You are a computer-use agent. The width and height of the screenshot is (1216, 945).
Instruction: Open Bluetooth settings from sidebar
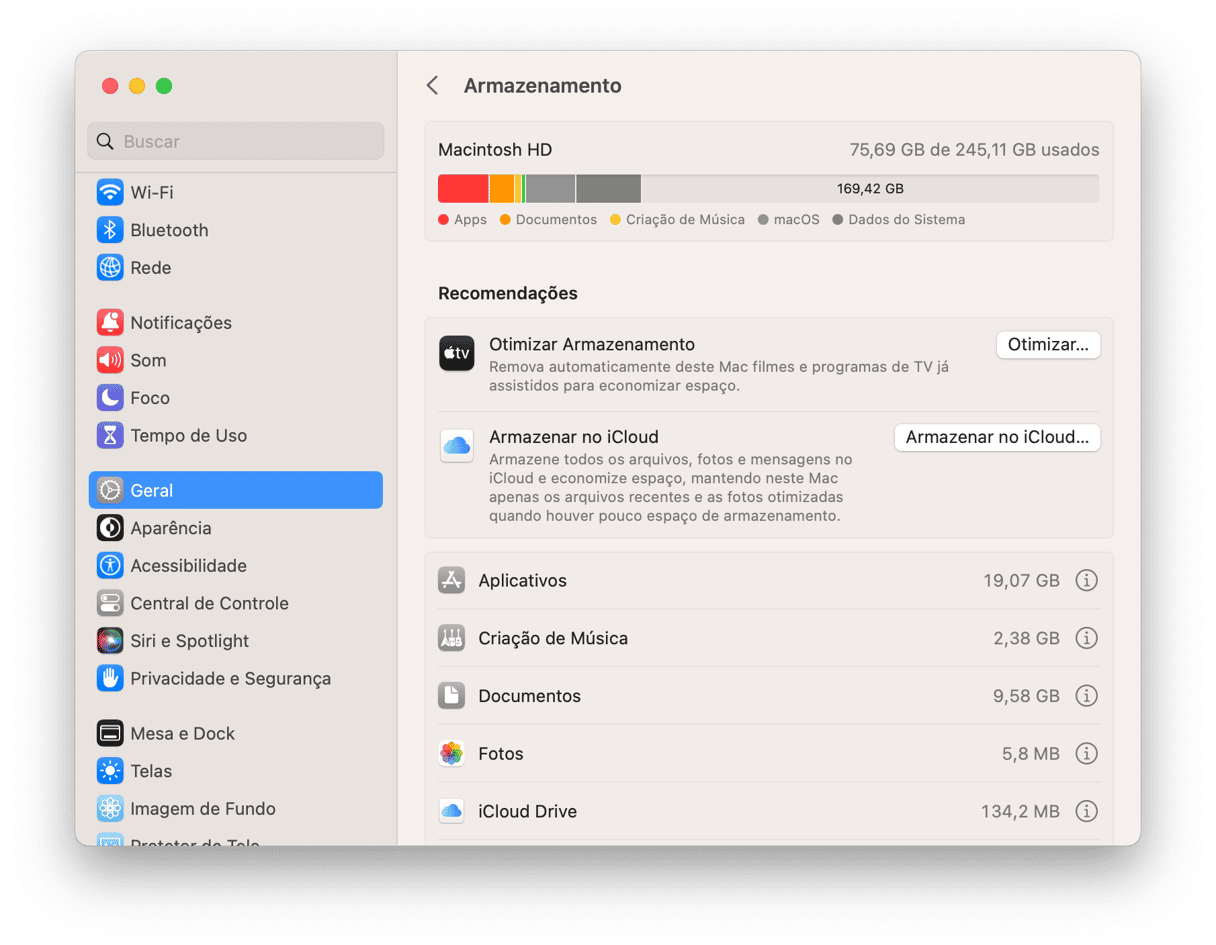(110, 230)
